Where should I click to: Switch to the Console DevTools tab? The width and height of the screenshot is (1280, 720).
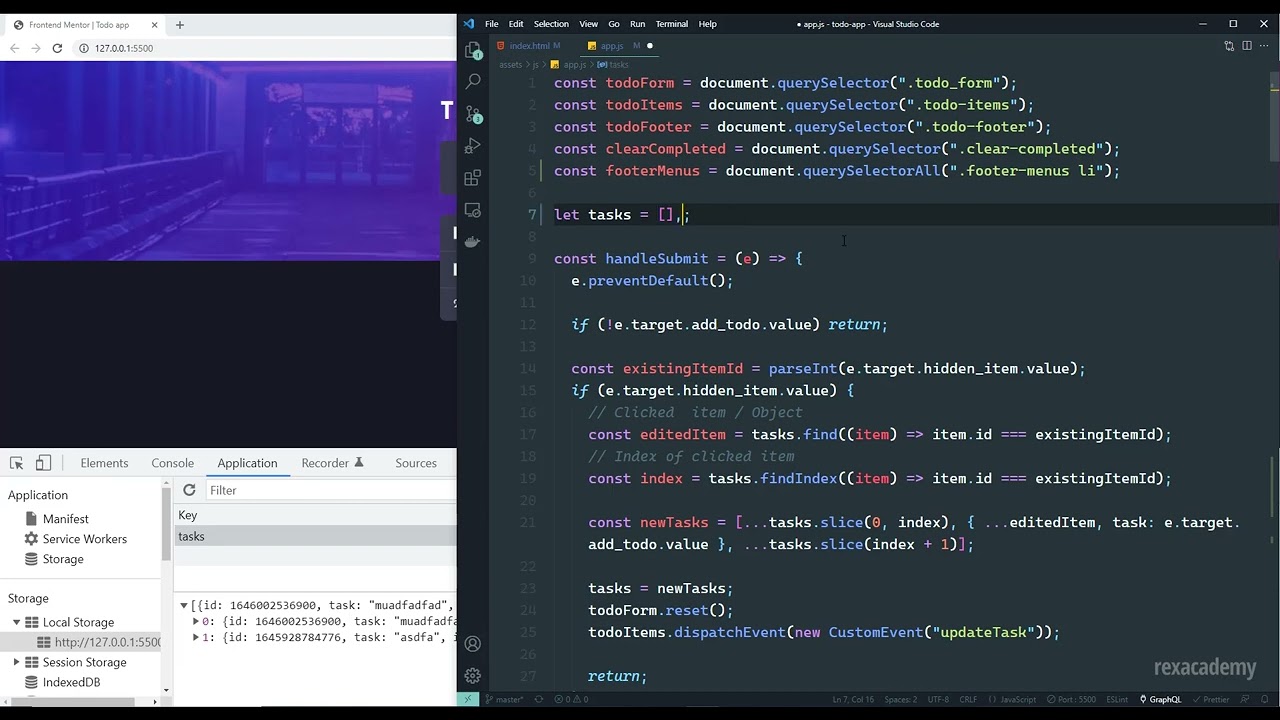(173, 463)
